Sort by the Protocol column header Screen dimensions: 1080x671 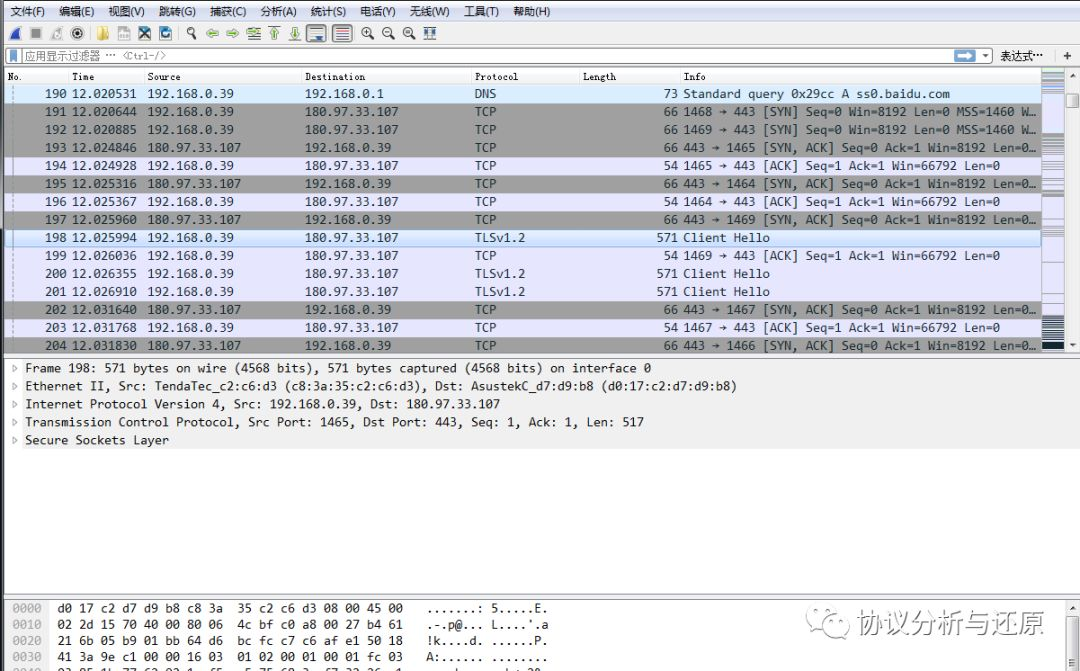click(x=526, y=76)
